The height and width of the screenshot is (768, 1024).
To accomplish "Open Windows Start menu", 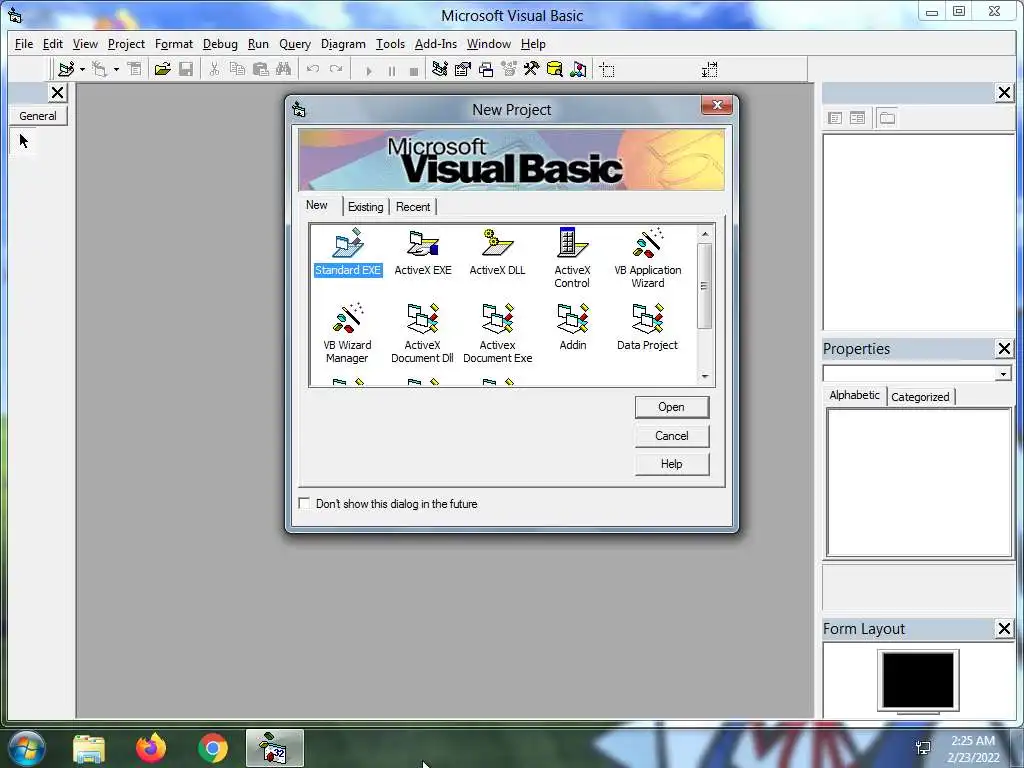I will point(27,748).
